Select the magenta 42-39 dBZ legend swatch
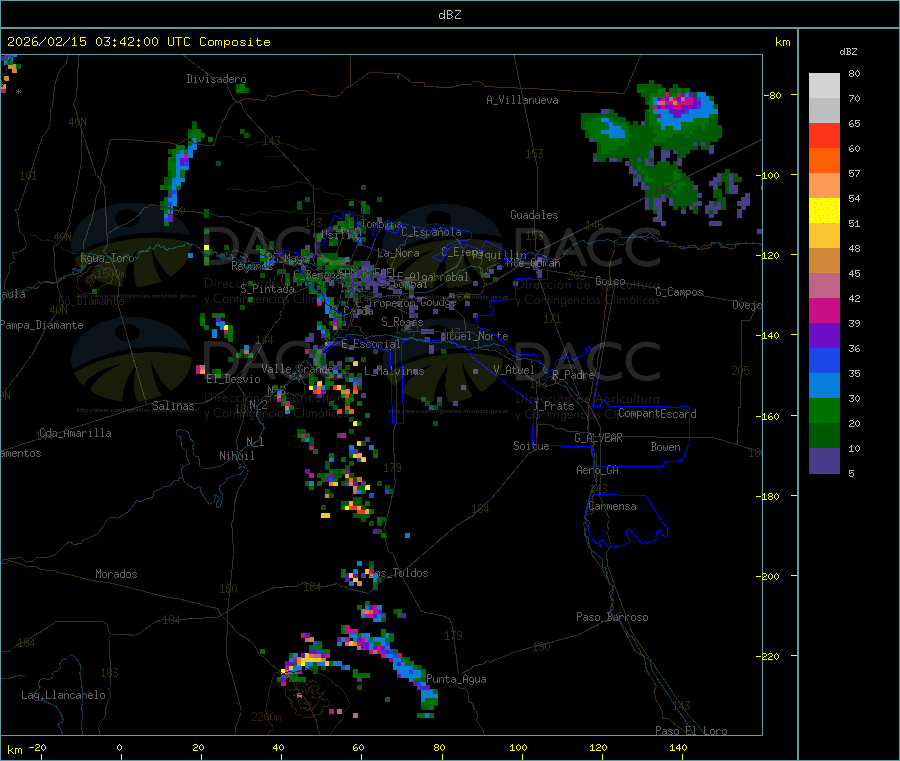Viewport: 900px width, 761px height. (x=824, y=310)
